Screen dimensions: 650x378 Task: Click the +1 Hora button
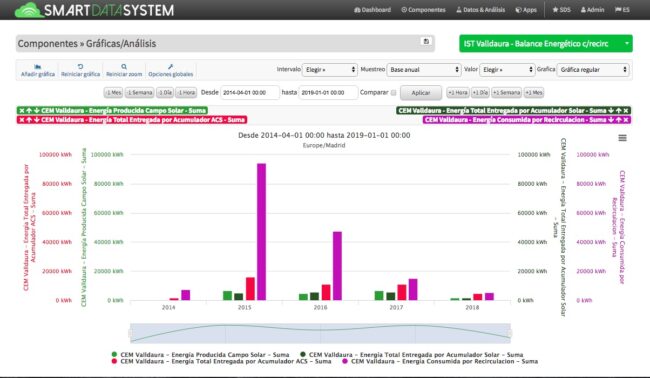click(458, 93)
